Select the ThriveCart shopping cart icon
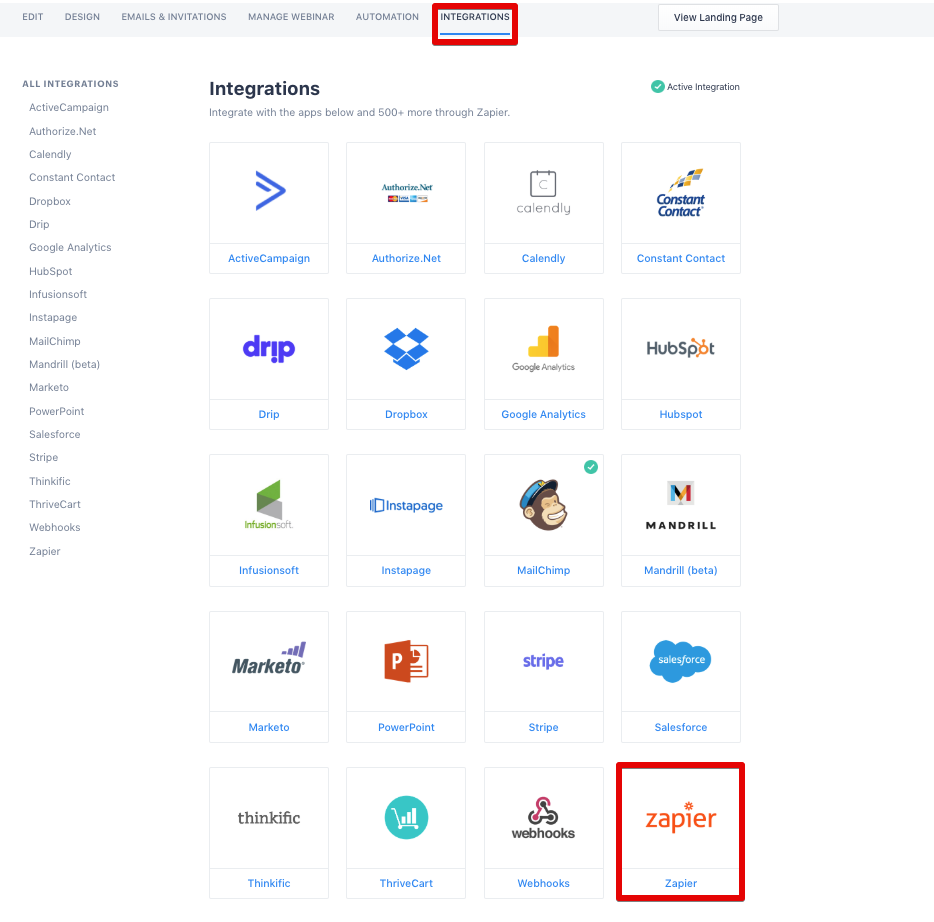Image resolution: width=934 pixels, height=922 pixels. click(406, 817)
